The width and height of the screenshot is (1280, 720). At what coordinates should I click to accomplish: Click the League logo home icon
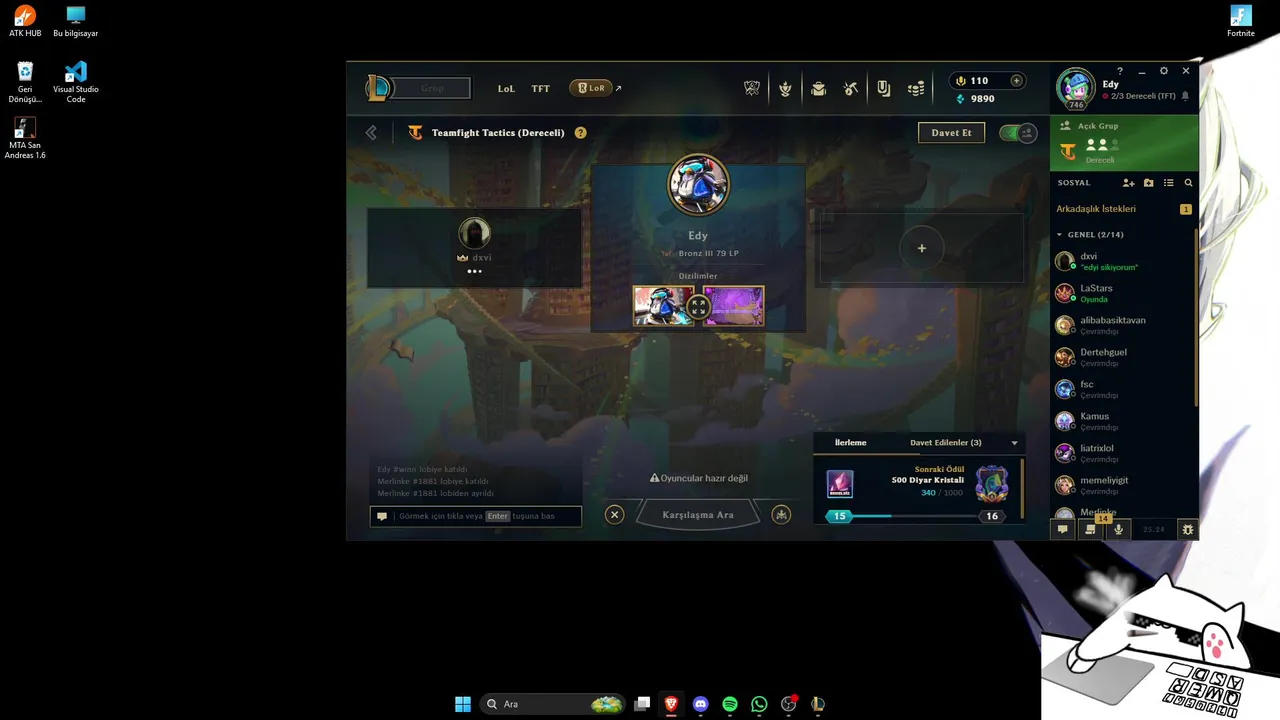378,88
